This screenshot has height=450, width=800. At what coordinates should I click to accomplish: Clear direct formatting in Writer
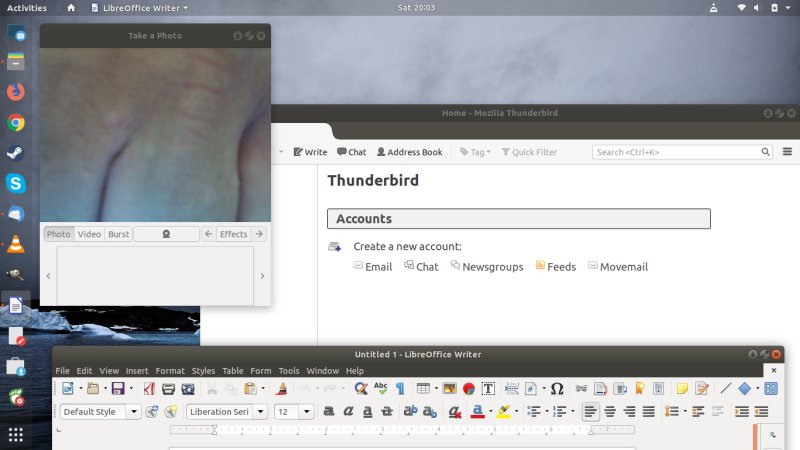tap(454, 411)
